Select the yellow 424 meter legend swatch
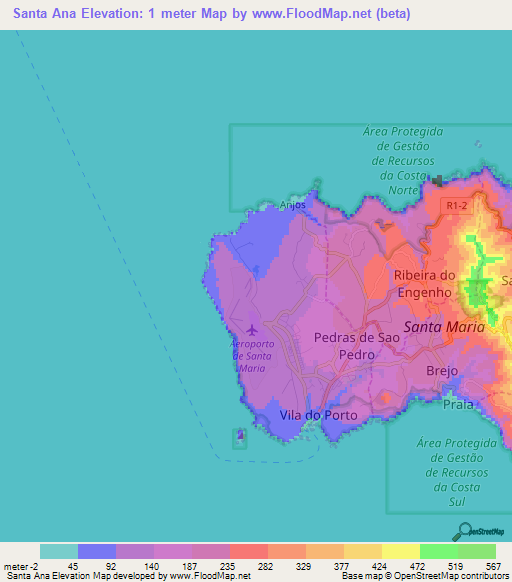This screenshot has height=582, width=512. click(401, 551)
